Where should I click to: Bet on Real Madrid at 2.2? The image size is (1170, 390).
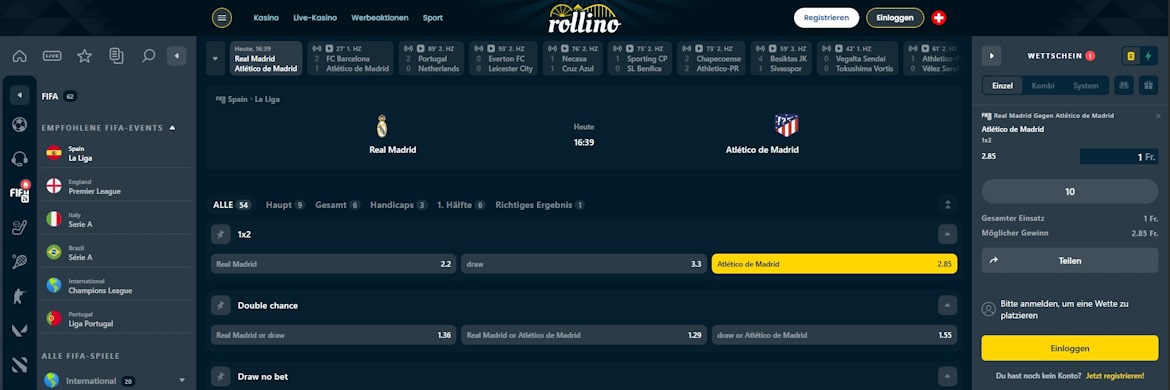(333, 264)
